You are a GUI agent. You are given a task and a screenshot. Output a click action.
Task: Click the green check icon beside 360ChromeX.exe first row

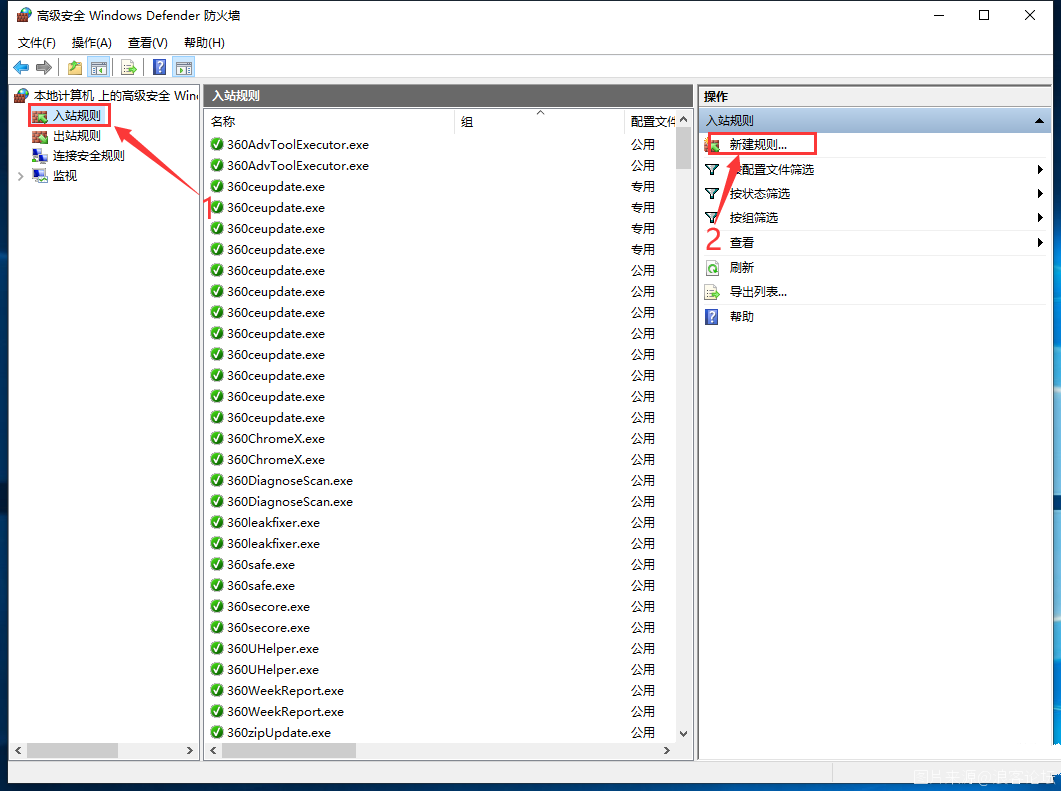[217, 438]
